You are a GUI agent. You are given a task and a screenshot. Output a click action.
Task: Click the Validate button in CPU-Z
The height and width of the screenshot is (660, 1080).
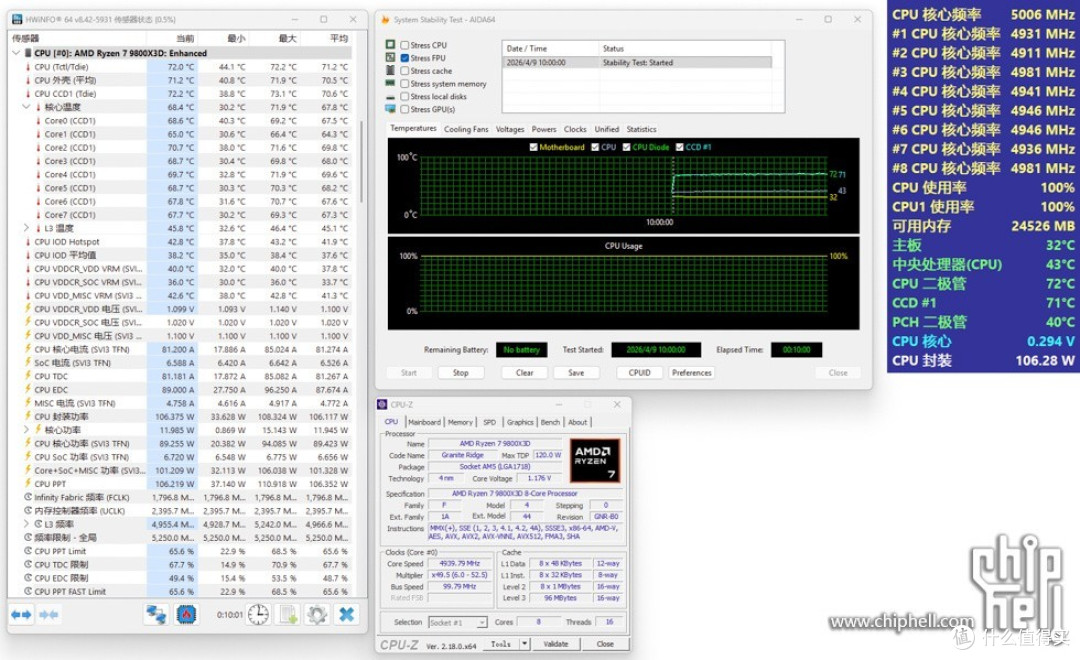pos(556,644)
